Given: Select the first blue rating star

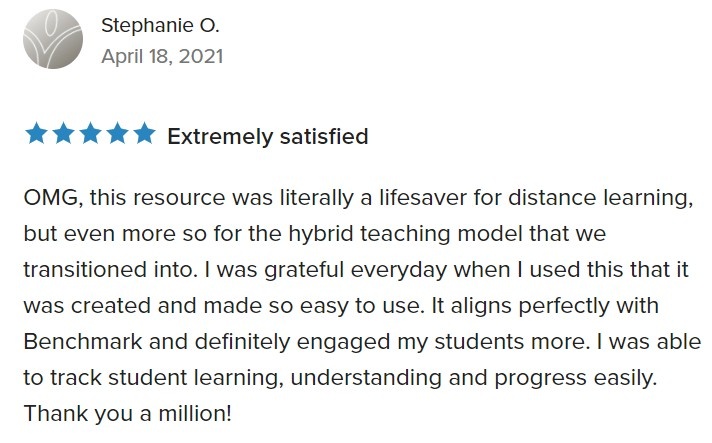Looking at the screenshot, I should [36, 134].
